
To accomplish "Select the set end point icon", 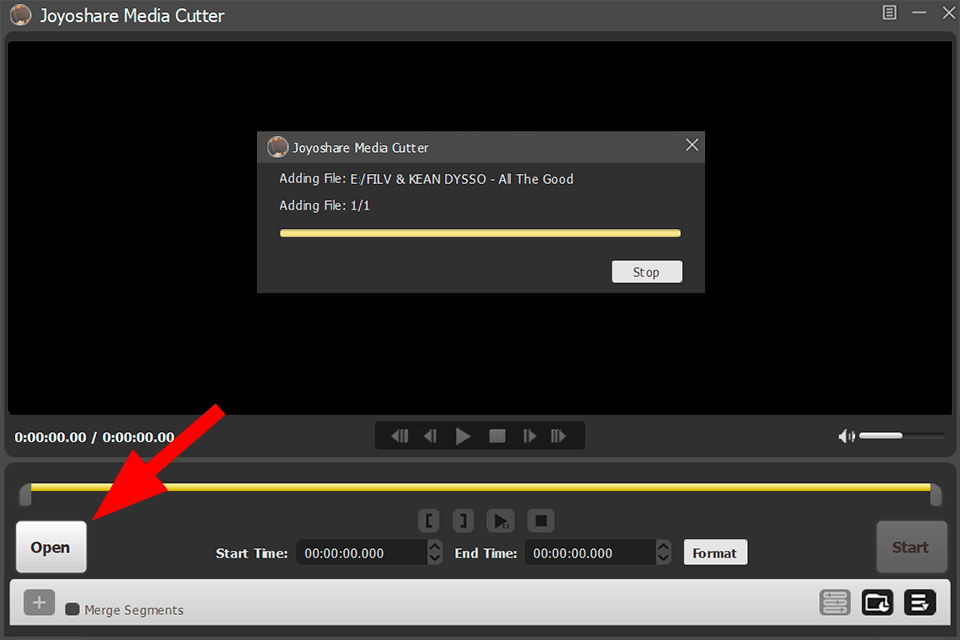I will tap(463, 520).
